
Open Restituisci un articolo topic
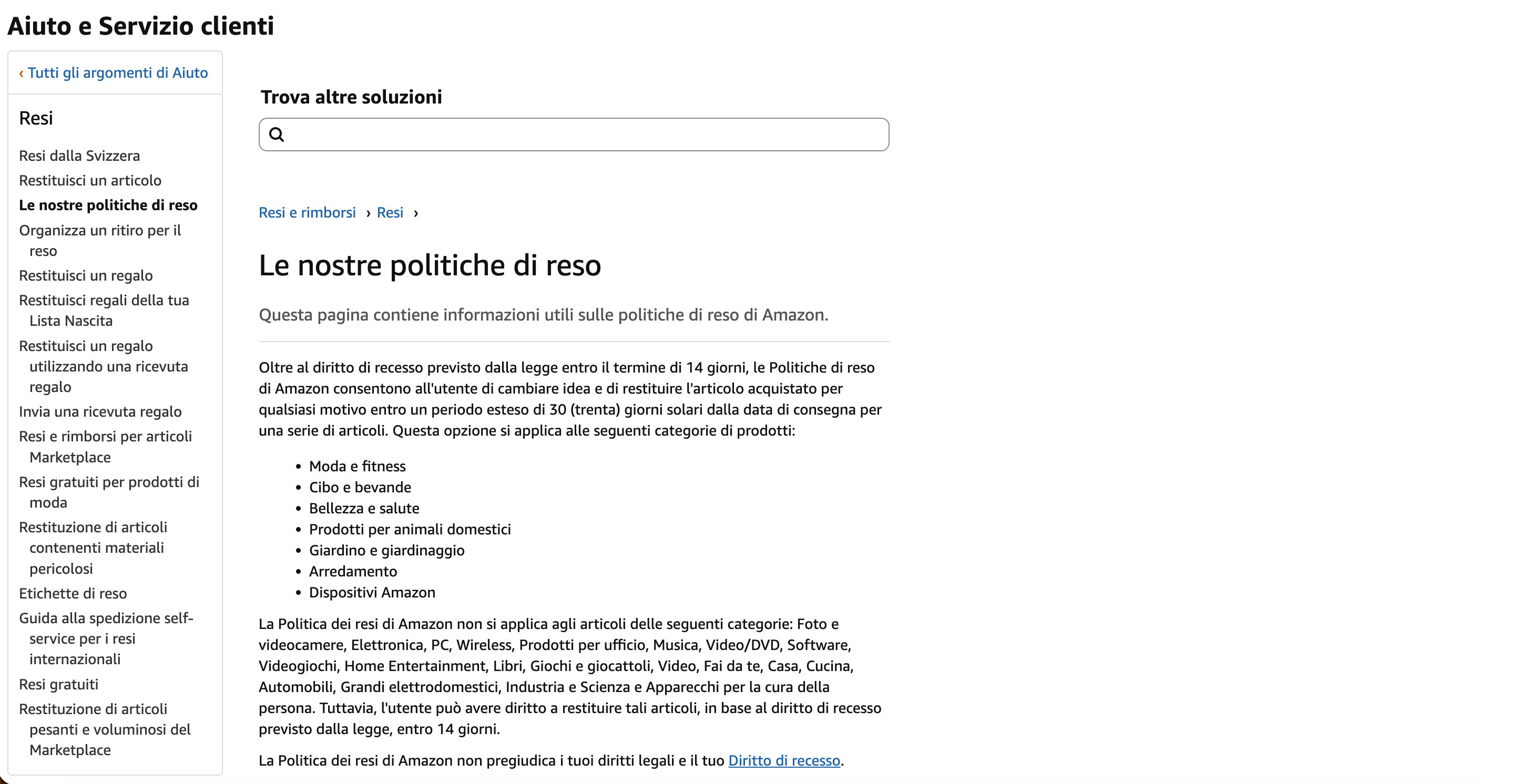[x=90, y=180]
